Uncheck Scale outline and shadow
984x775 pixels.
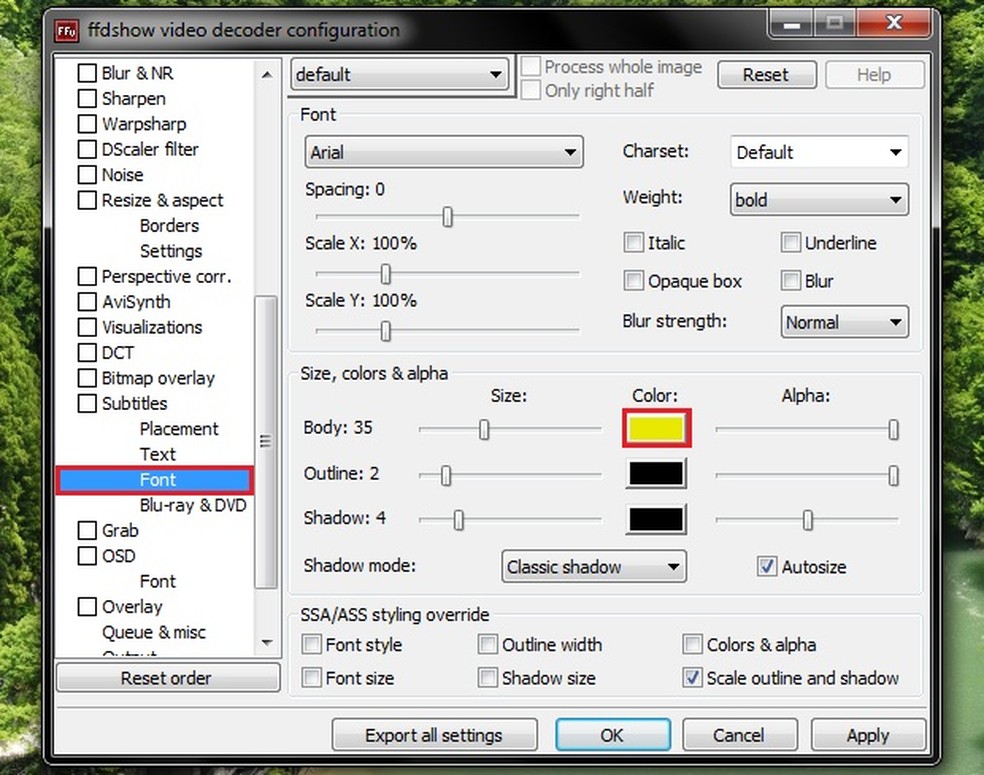click(692, 678)
